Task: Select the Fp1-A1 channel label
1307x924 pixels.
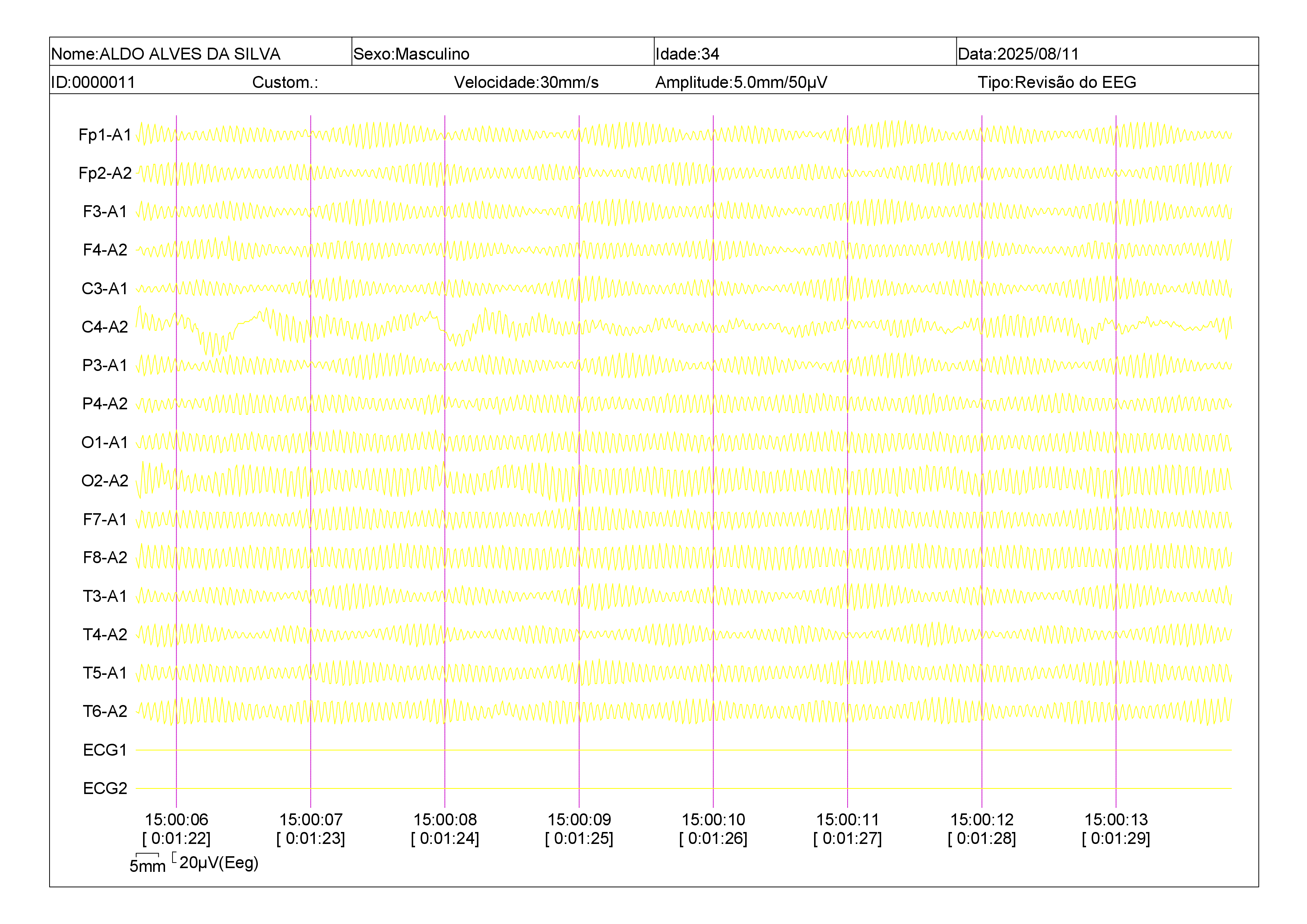Action: pyautogui.click(x=105, y=135)
